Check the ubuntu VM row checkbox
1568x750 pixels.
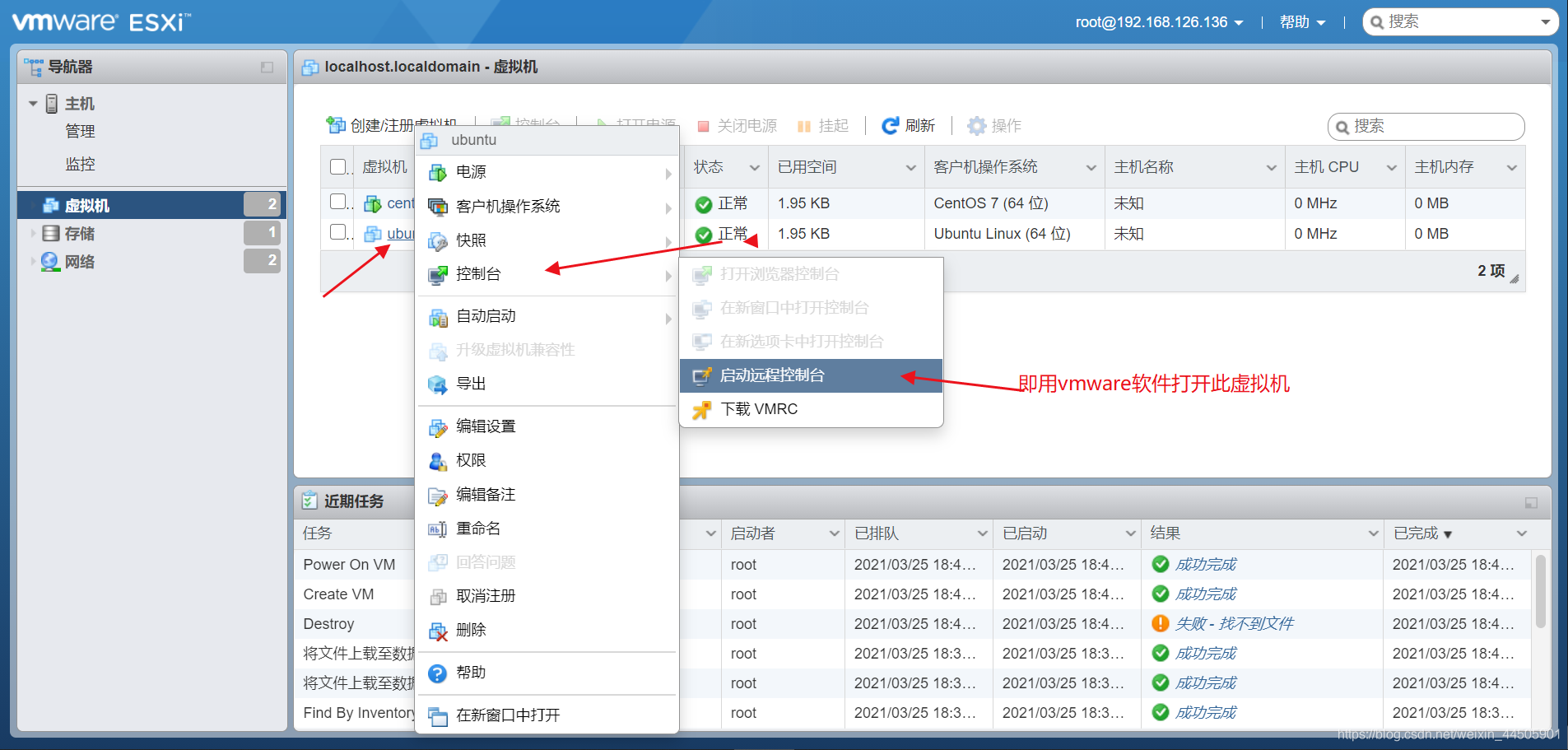[x=337, y=231]
